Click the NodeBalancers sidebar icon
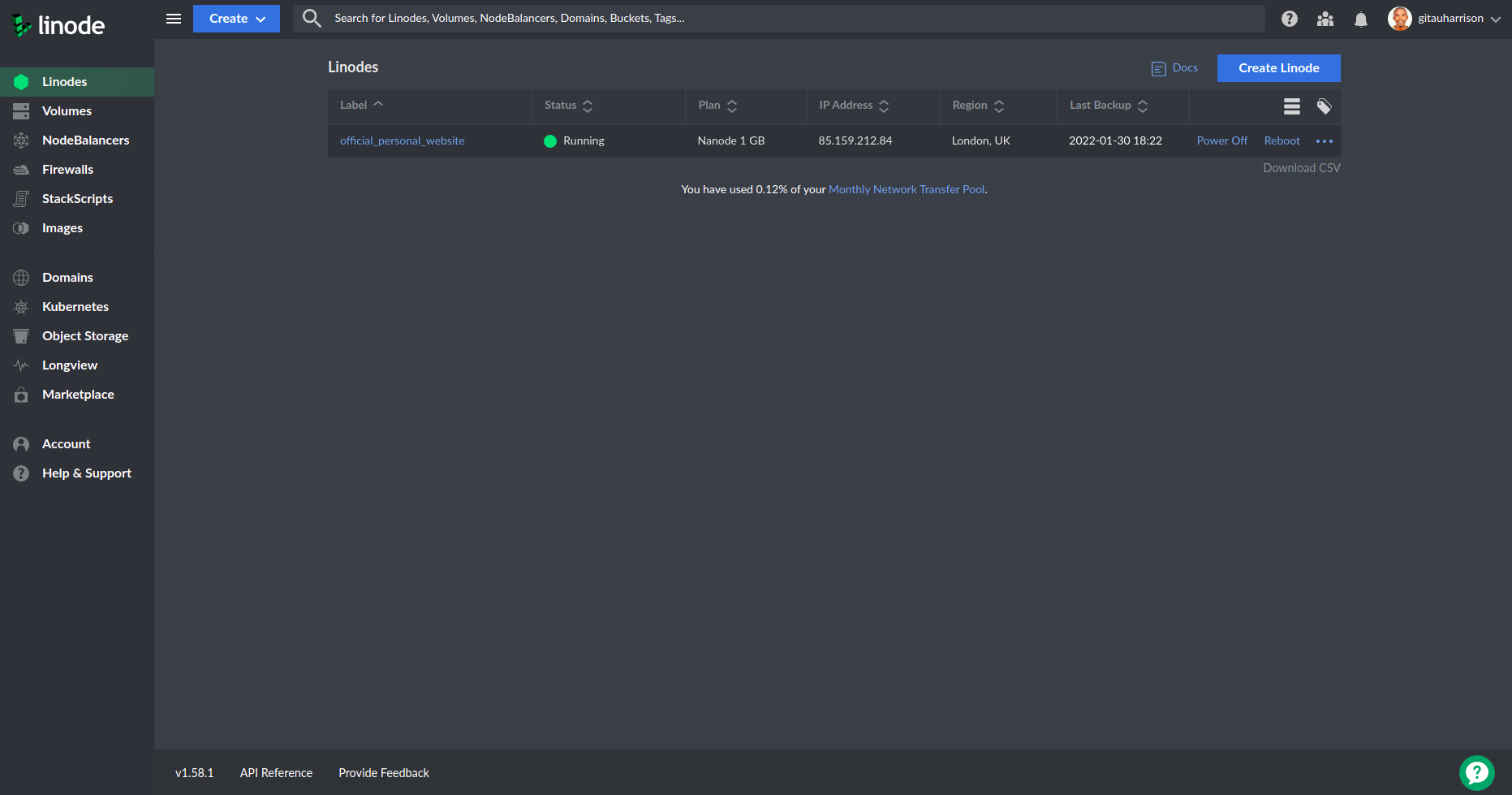The width and height of the screenshot is (1512, 795). (21, 140)
